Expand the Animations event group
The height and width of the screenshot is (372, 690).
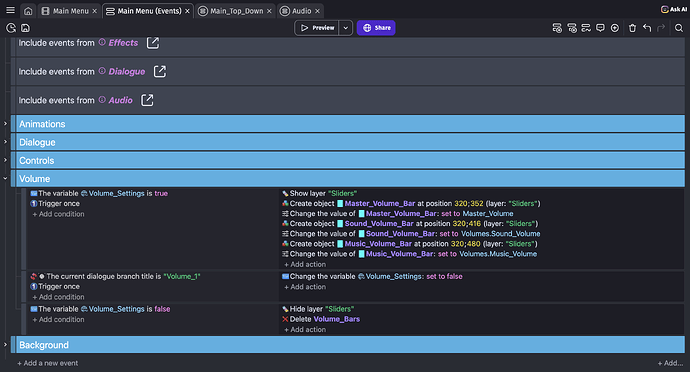pos(5,124)
